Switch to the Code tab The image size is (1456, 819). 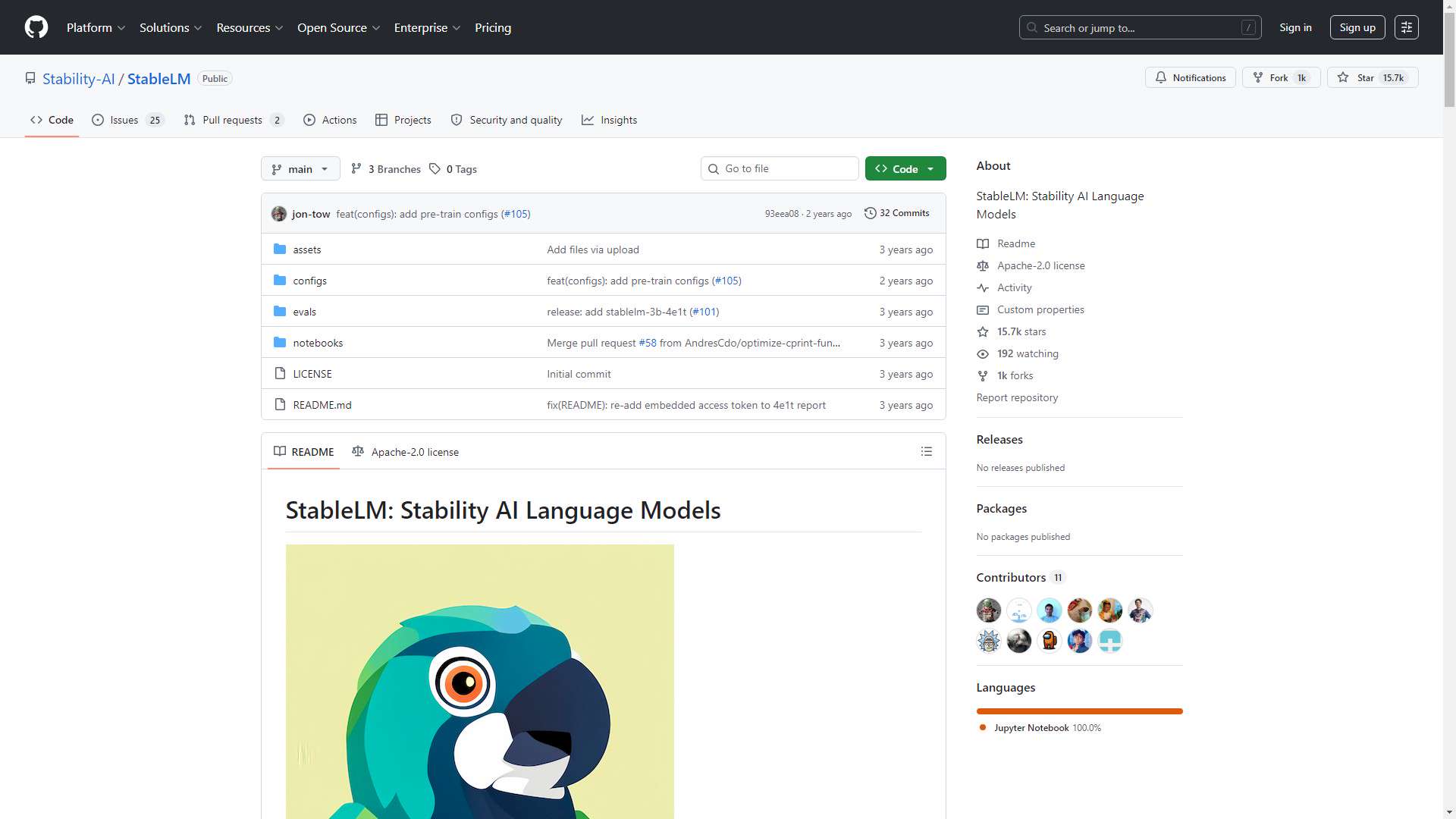tap(52, 120)
